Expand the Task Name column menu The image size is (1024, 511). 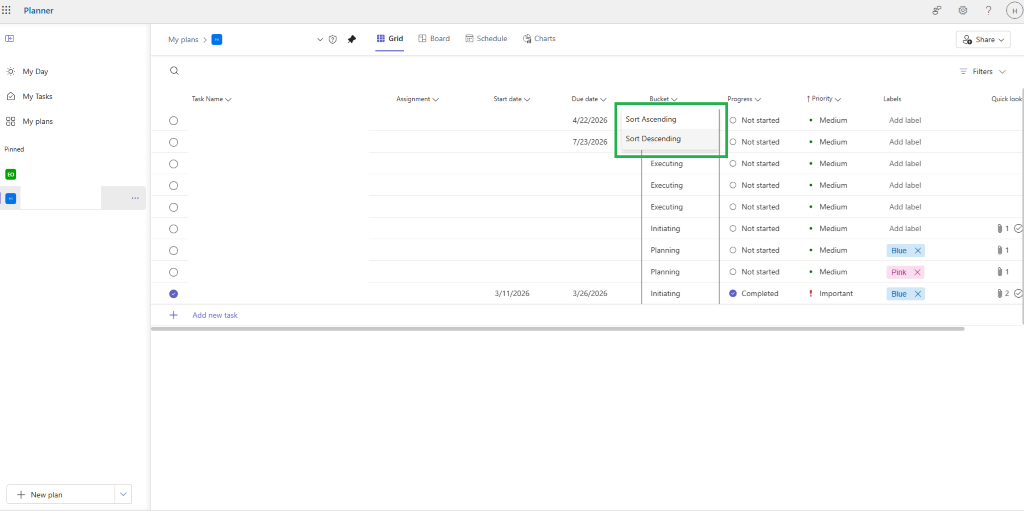click(229, 100)
